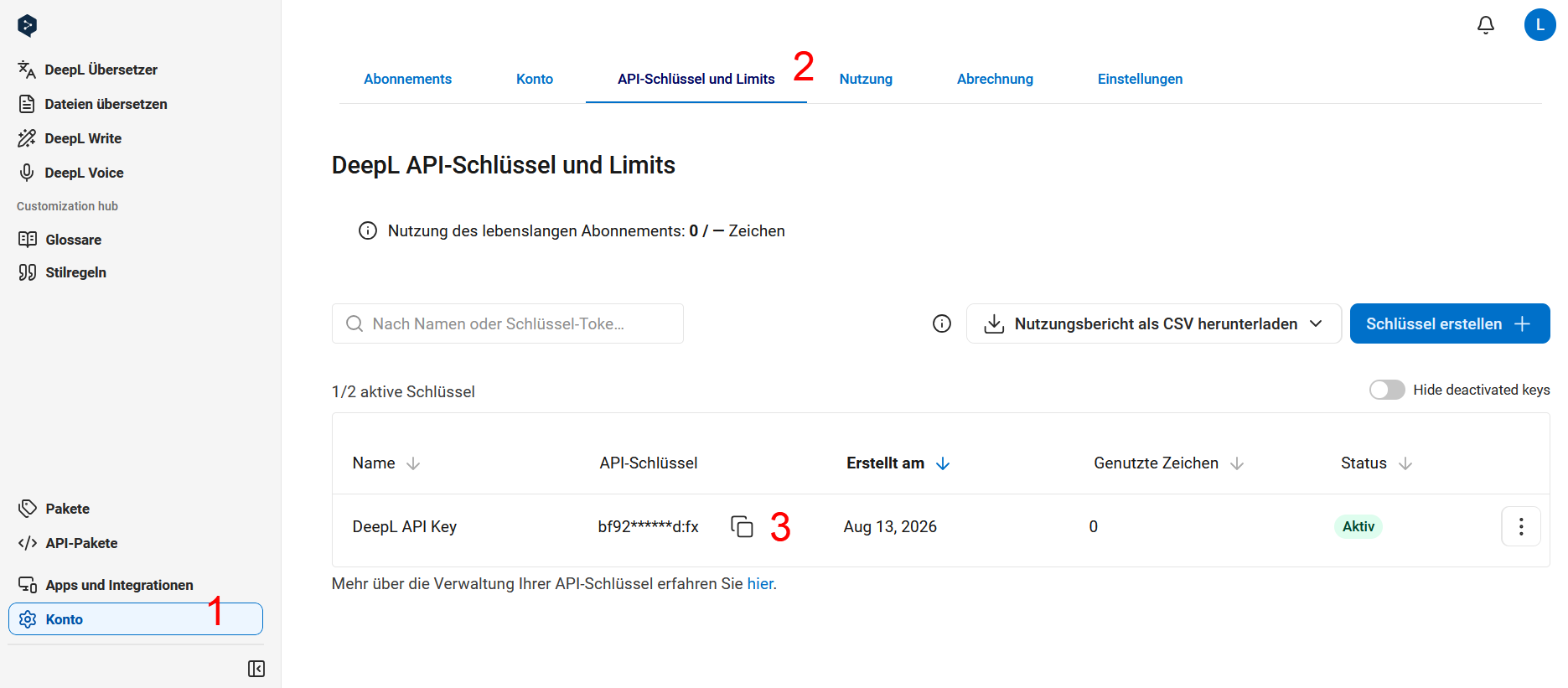The width and height of the screenshot is (1568, 688).
Task: Click the '1/2 aktive Schlüssel' count text
Action: pyautogui.click(x=403, y=391)
